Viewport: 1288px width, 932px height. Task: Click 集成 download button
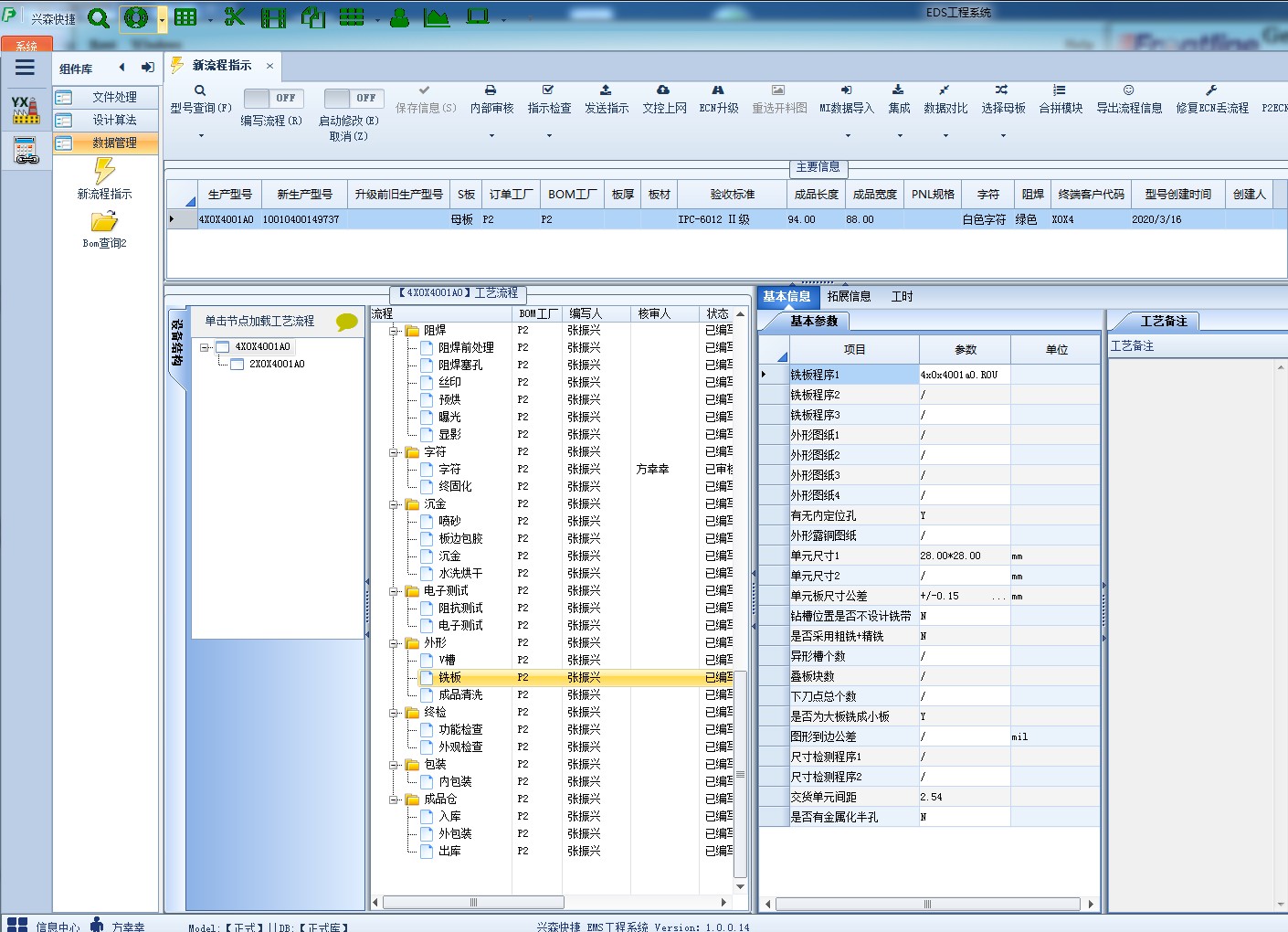pos(899,100)
